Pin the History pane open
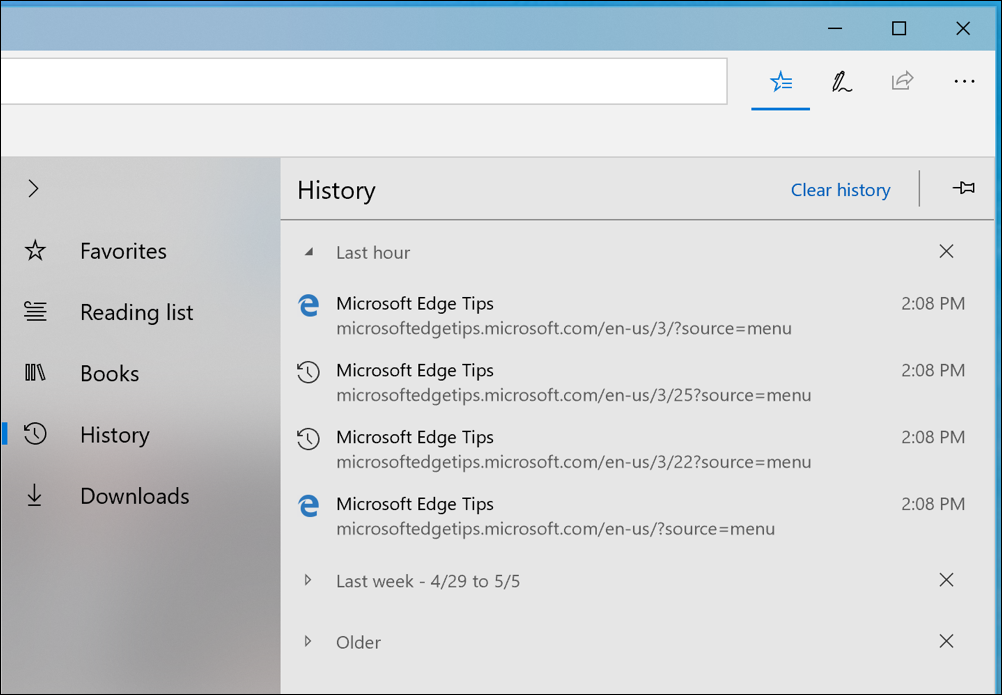This screenshot has width=1002, height=695. point(964,188)
